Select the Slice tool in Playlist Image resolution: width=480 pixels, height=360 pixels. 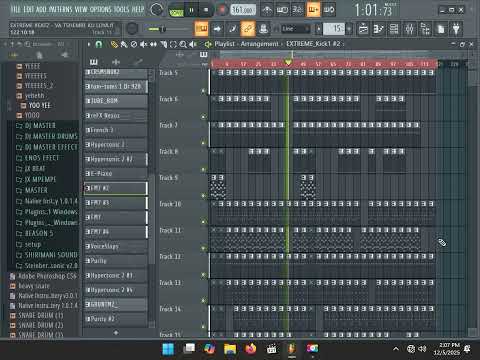pyautogui.click(x=163, y=44)
